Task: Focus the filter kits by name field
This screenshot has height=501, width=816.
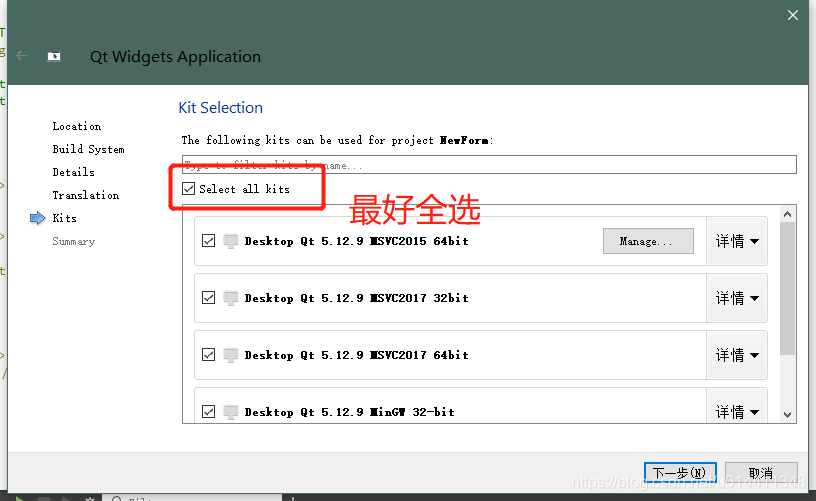Action: 489,165
